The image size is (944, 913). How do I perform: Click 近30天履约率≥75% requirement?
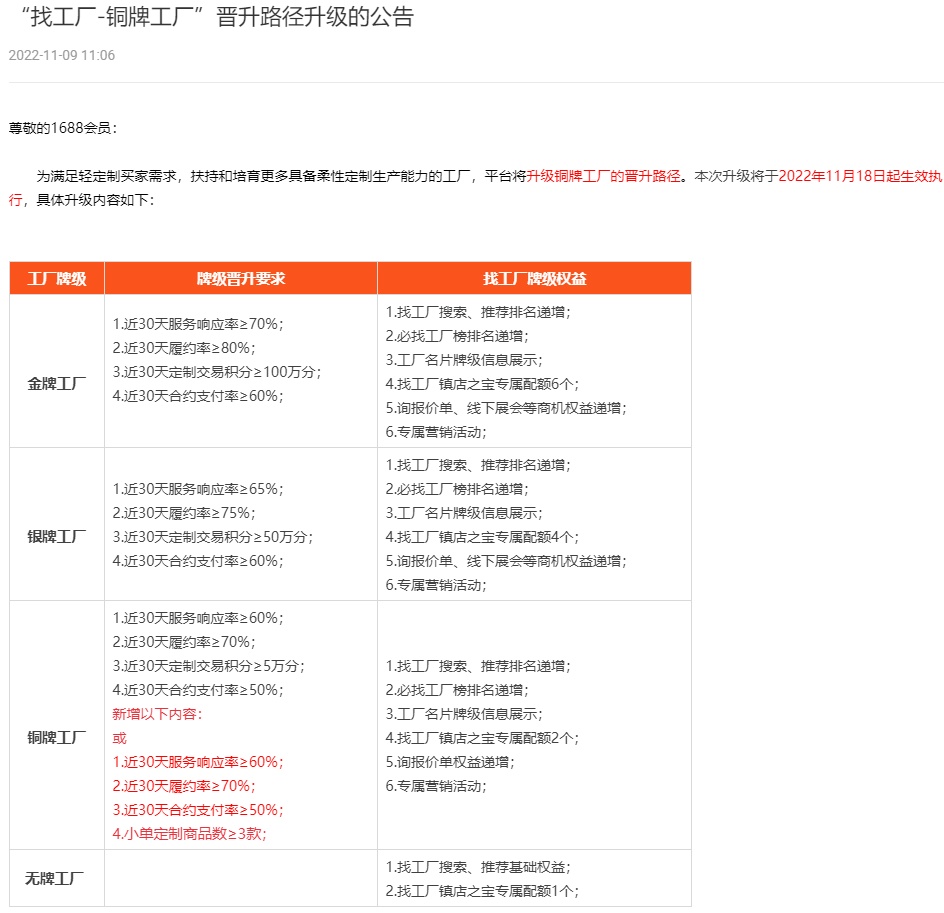point(184,513)
